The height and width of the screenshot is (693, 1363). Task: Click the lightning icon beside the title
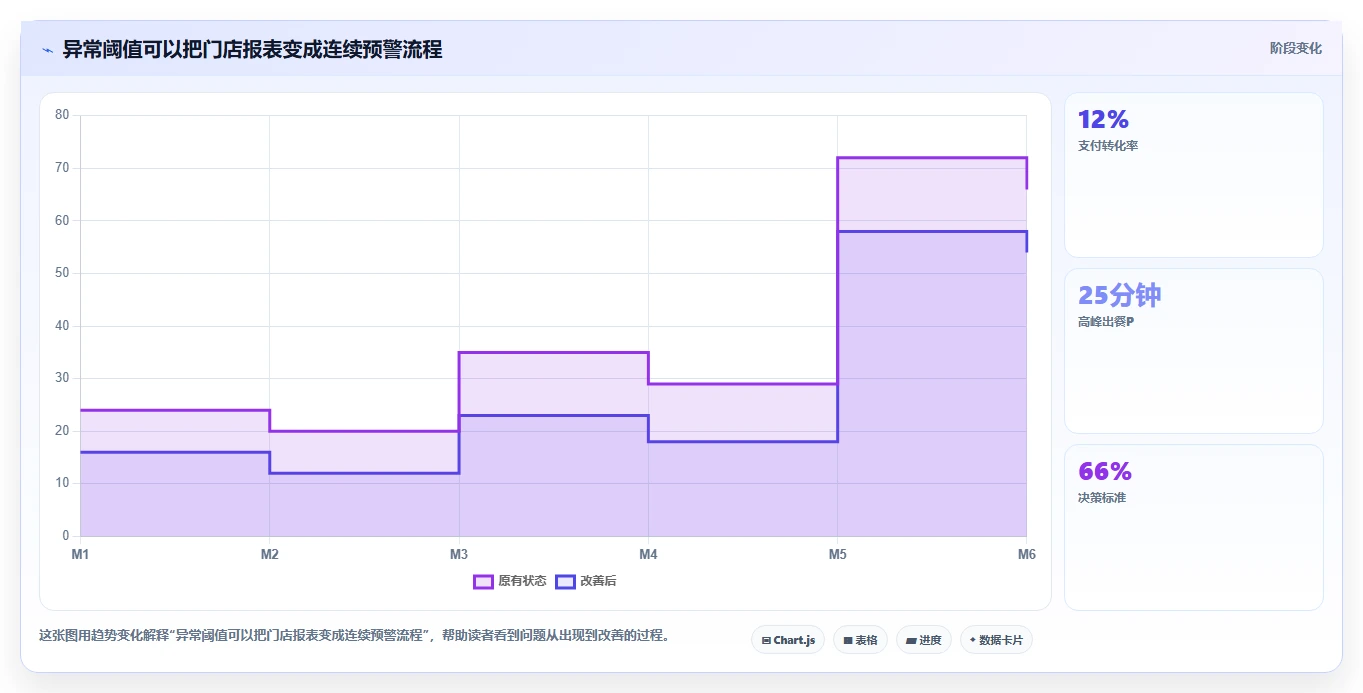47,50
